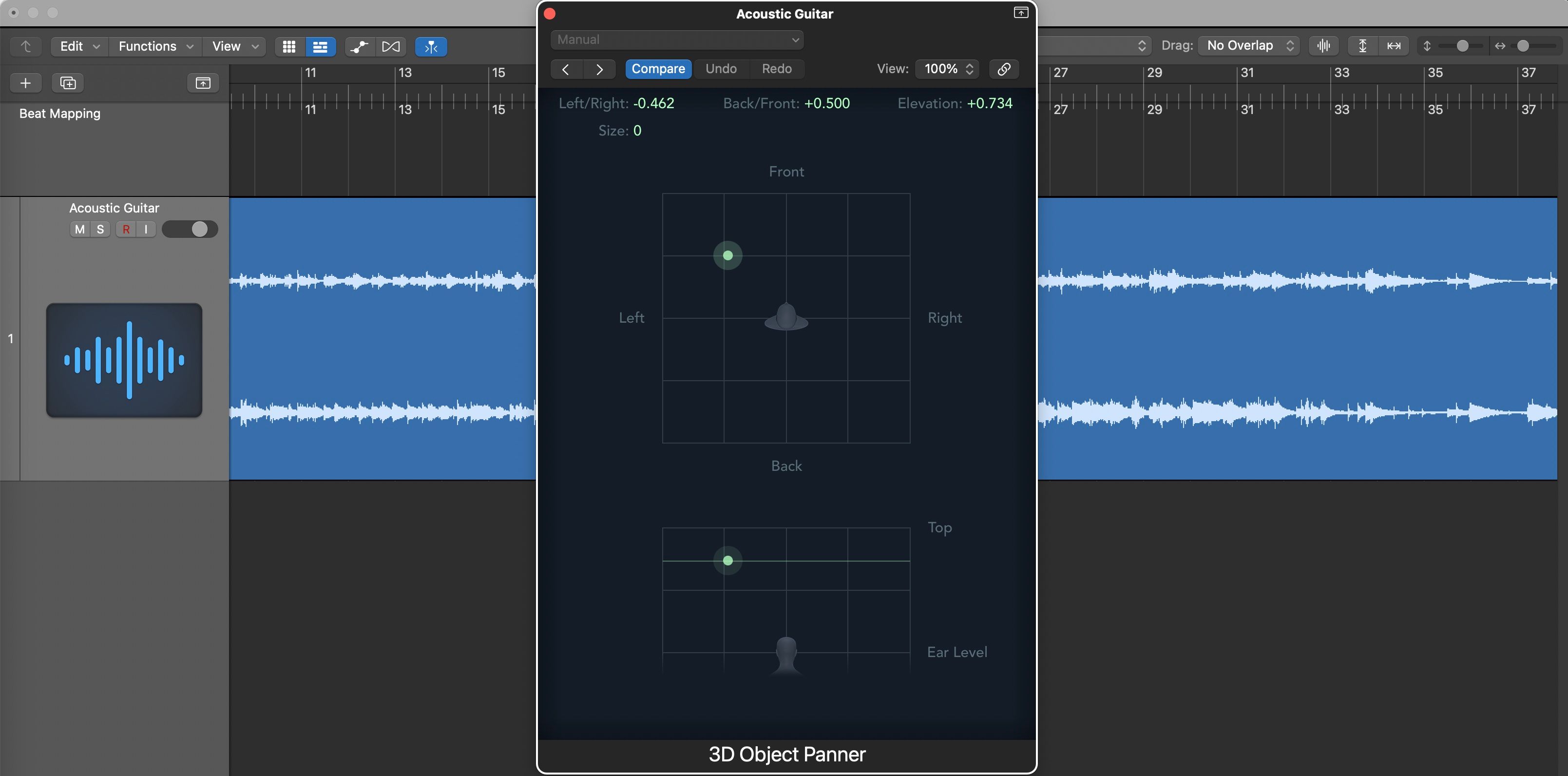Open the No Overlap drag mode dropdown
The height and width of the screenshot is (776, 1568).
(x=1247, y=45)
